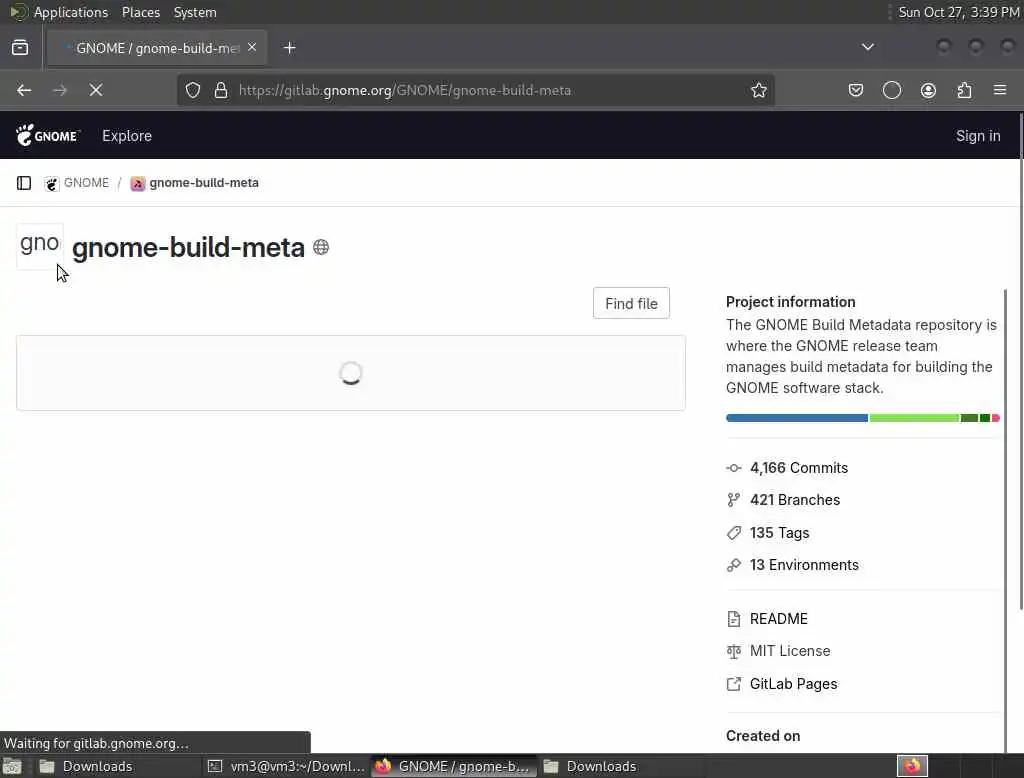Click the pink language bar segment

coord(996,418)
